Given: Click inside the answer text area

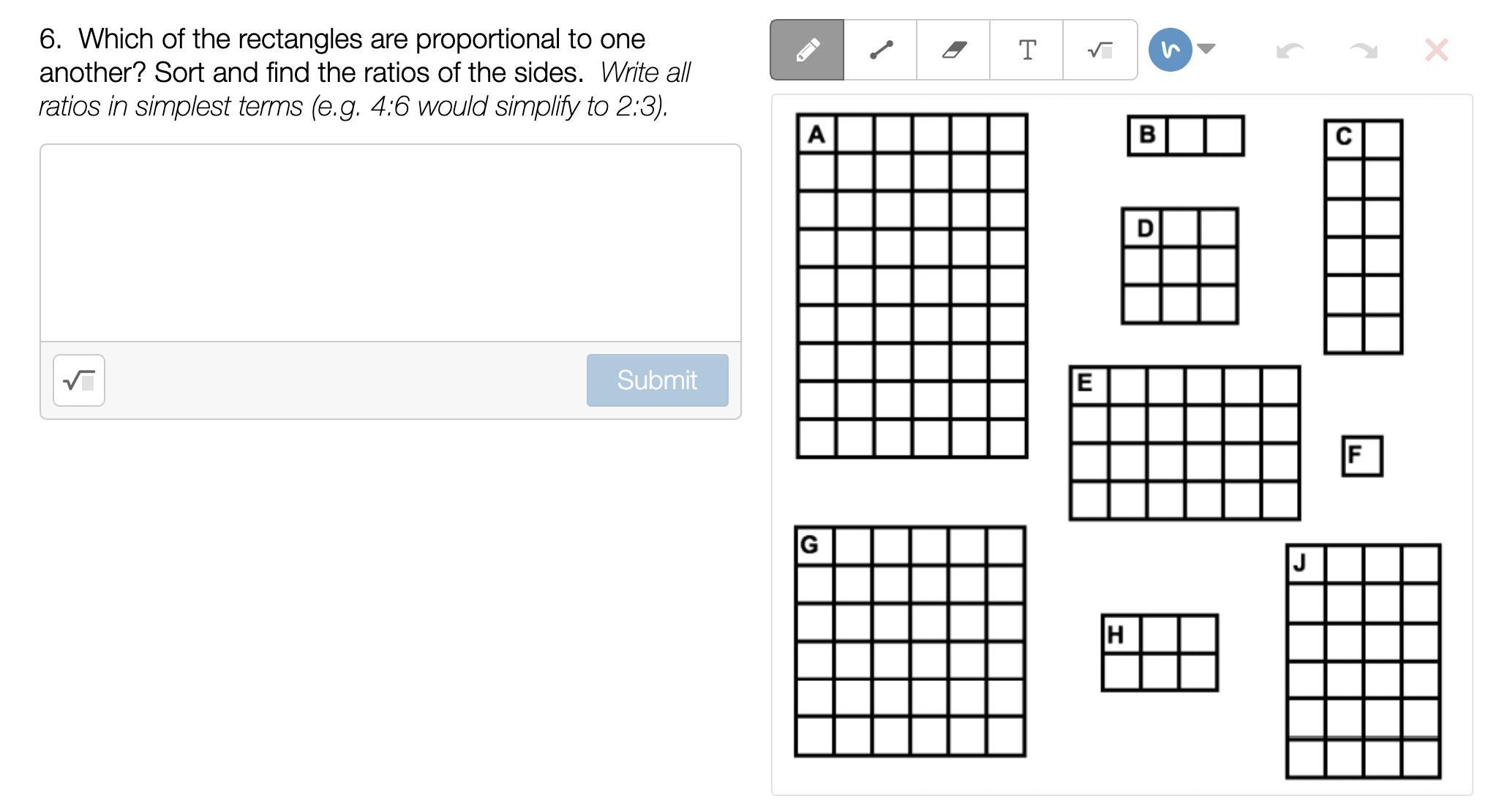Looking at the screenshot, I should click(x=390, y=243).
